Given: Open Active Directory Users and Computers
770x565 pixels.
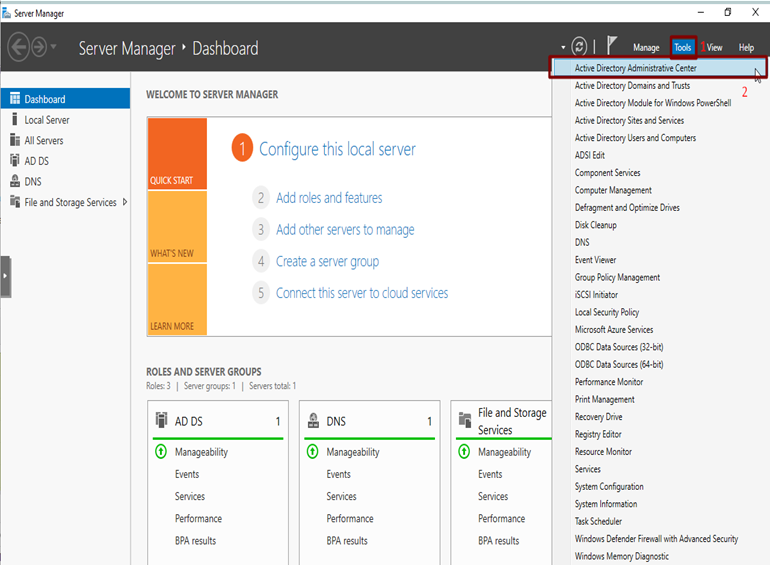Looking at the screenshot, I should 635,138.
